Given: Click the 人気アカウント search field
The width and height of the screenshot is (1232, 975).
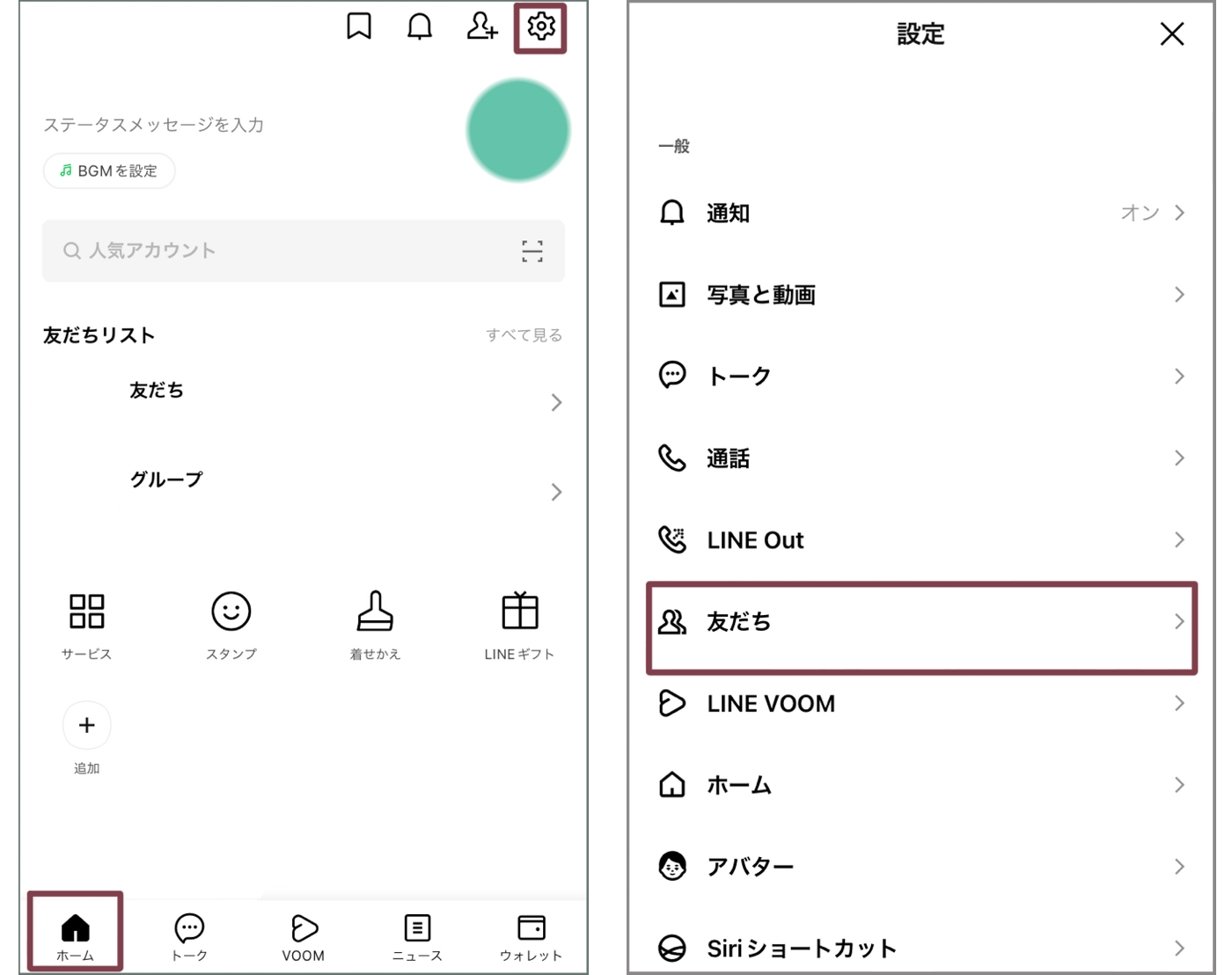Looking at the screenshot, I should click(x=282, y=252).
